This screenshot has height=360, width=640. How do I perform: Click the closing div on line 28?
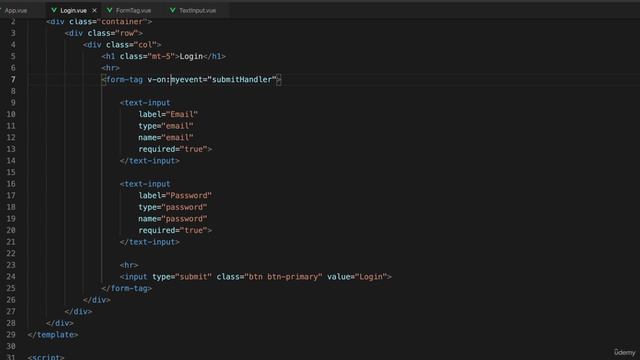click(x=60, y=323)
